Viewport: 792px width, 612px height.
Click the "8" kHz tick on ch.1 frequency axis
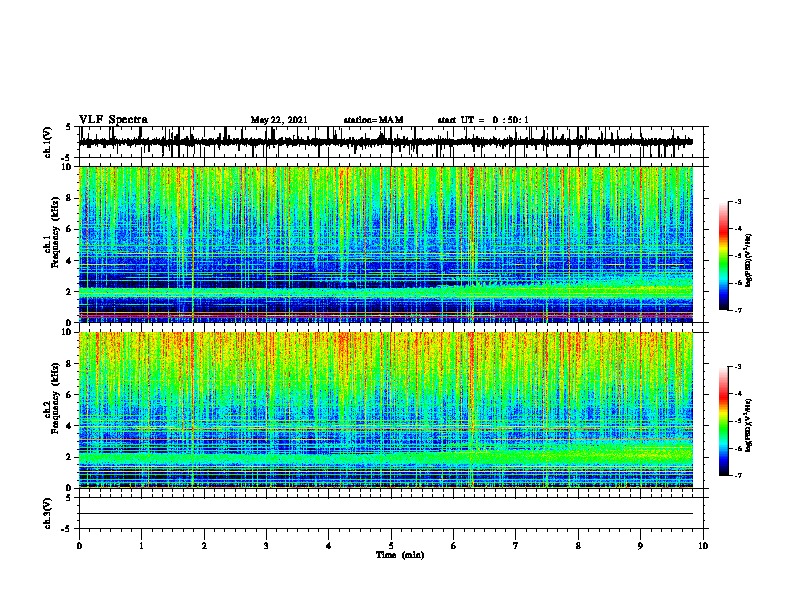click(69, 198)
